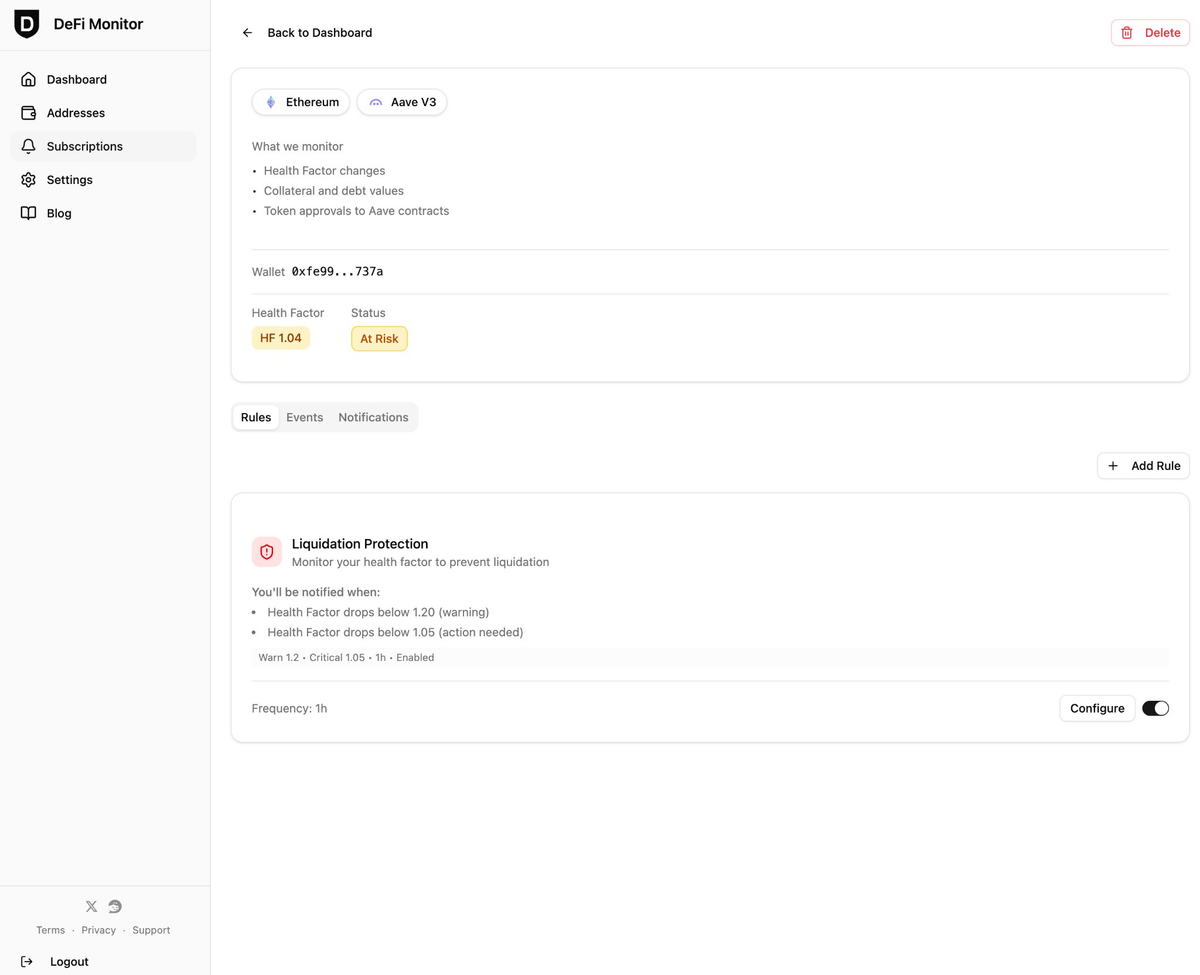Viewport: 1200px width, 975px height.
Task: Select the Rules tab
Action: coord(255,417)
